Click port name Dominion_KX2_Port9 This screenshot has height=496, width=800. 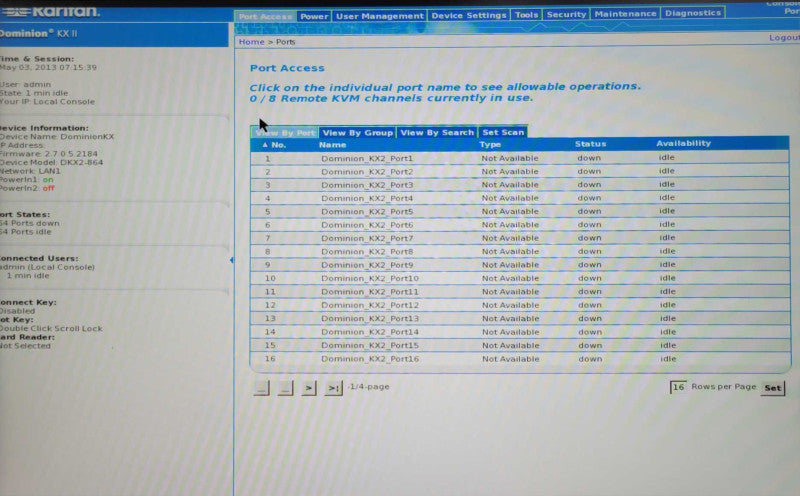(367, 265)
